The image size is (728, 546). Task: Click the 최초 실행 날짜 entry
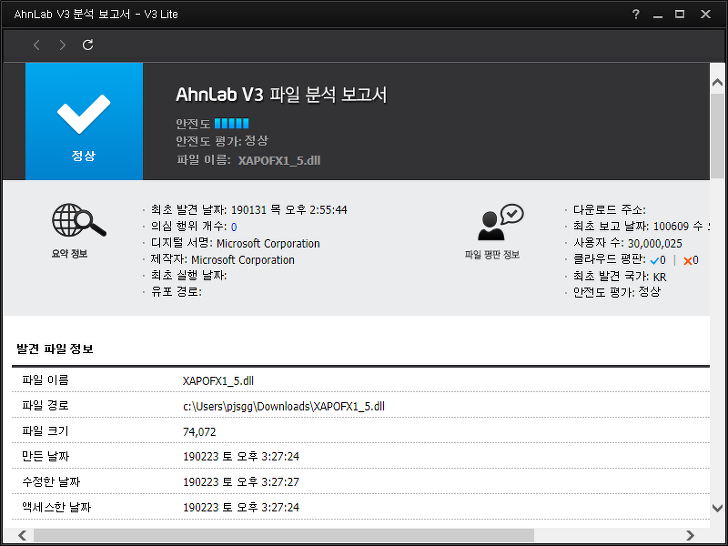pos(188,275)
